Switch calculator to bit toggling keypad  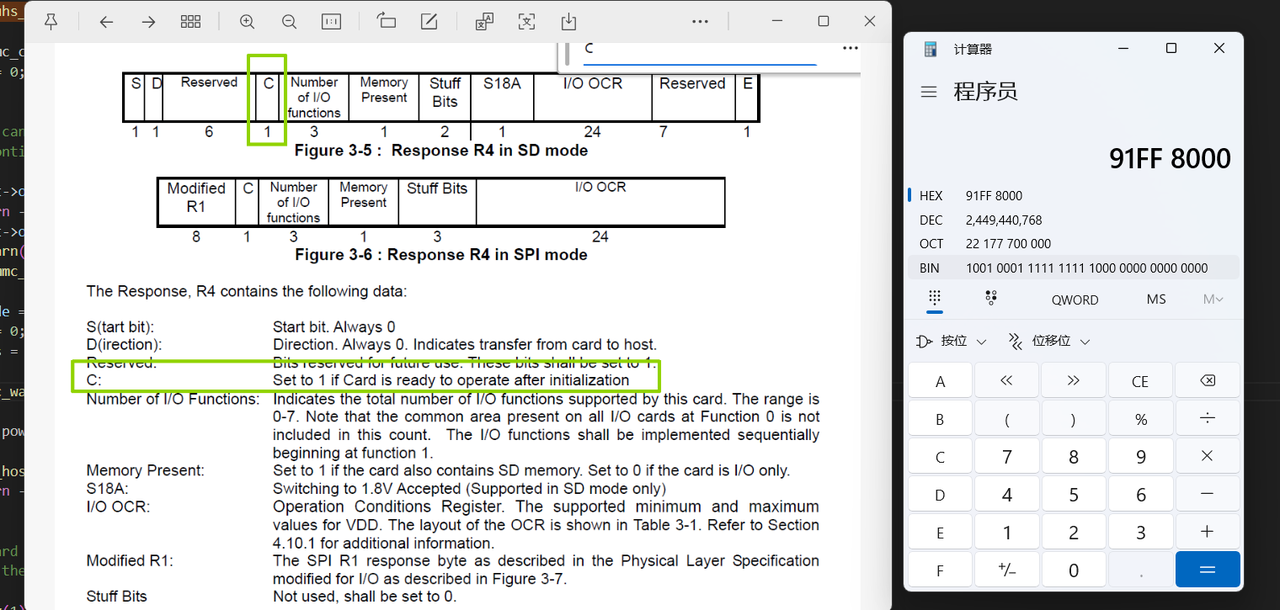(991, 298)
